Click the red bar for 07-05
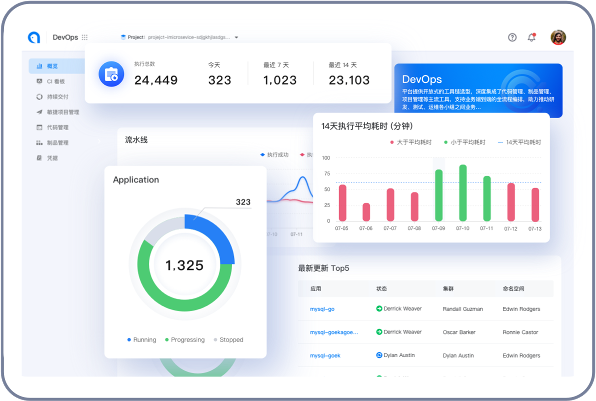Viewport: 596px width, 401px height. [x=342, y=203]
